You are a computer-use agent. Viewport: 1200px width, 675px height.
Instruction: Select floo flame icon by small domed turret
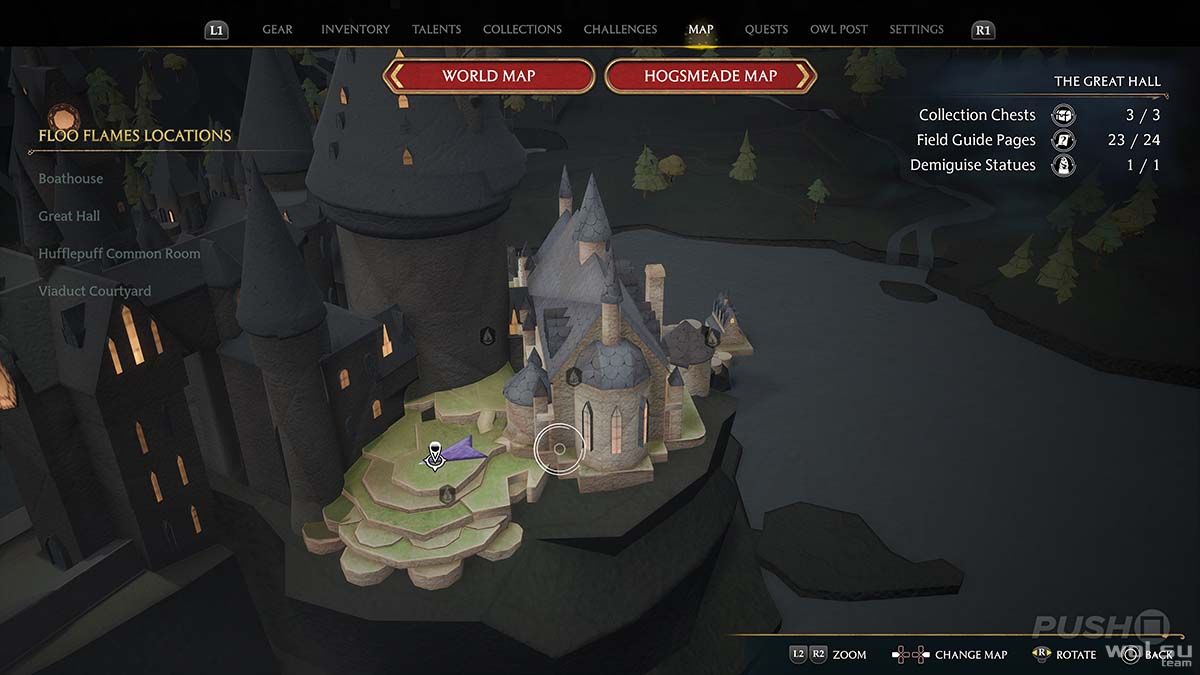[x=711, y=338]
